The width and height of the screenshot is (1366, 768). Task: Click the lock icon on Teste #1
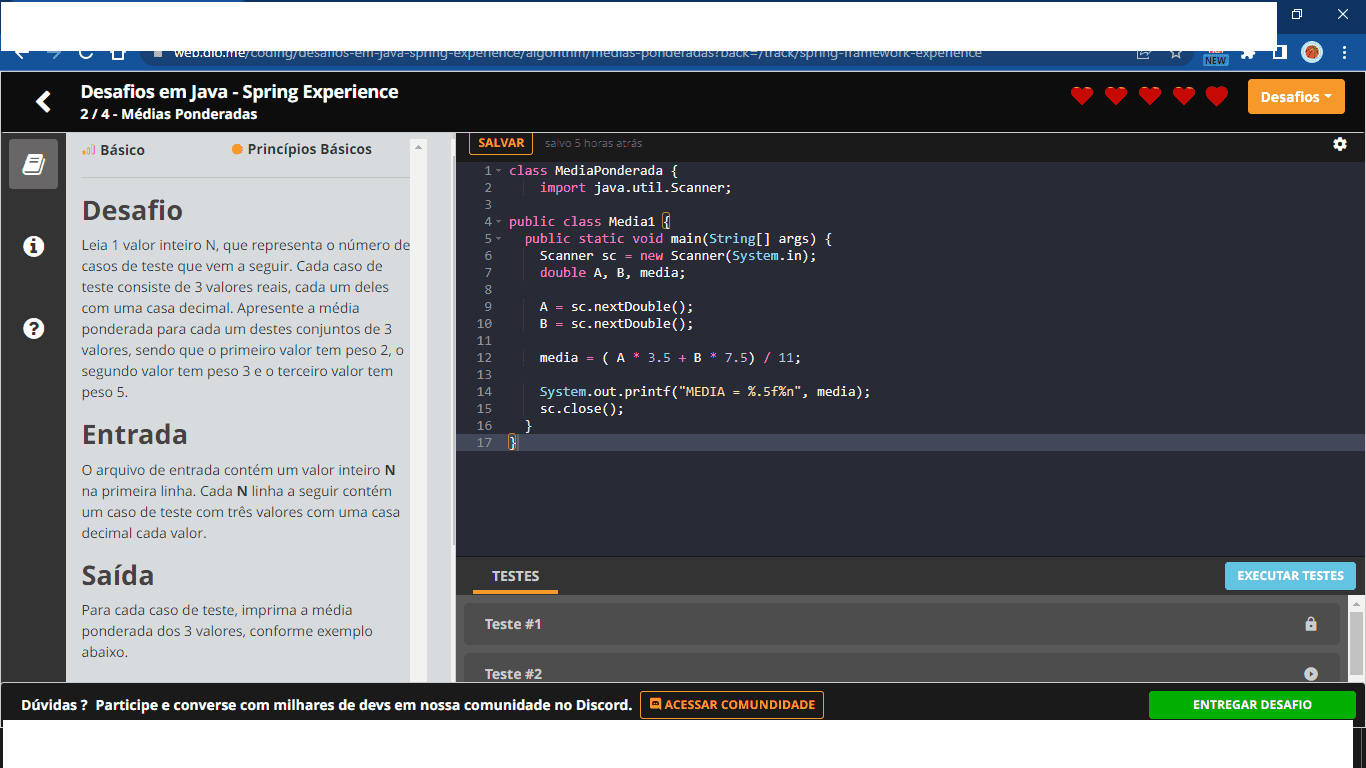[x=1310, y=624]
